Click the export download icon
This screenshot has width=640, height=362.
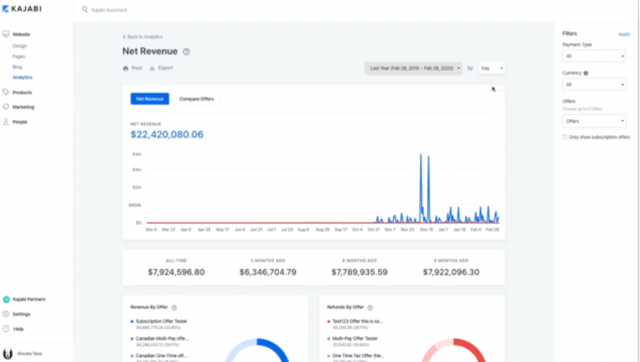[x=152, y=68]
